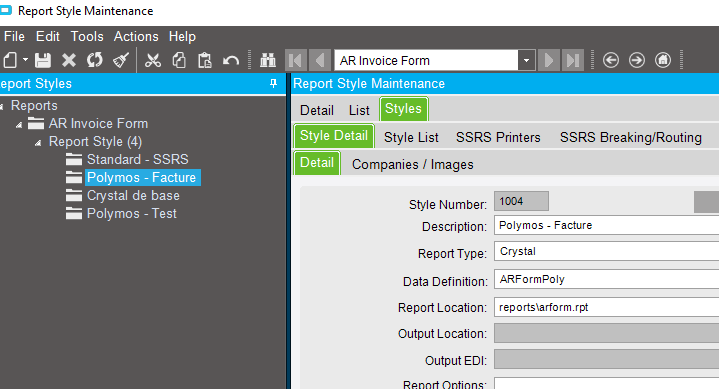Image resolution: width=719 pixels, height=389 pixels.
Task: Click the Paste clipboard icon
Action: click(205, 60)
